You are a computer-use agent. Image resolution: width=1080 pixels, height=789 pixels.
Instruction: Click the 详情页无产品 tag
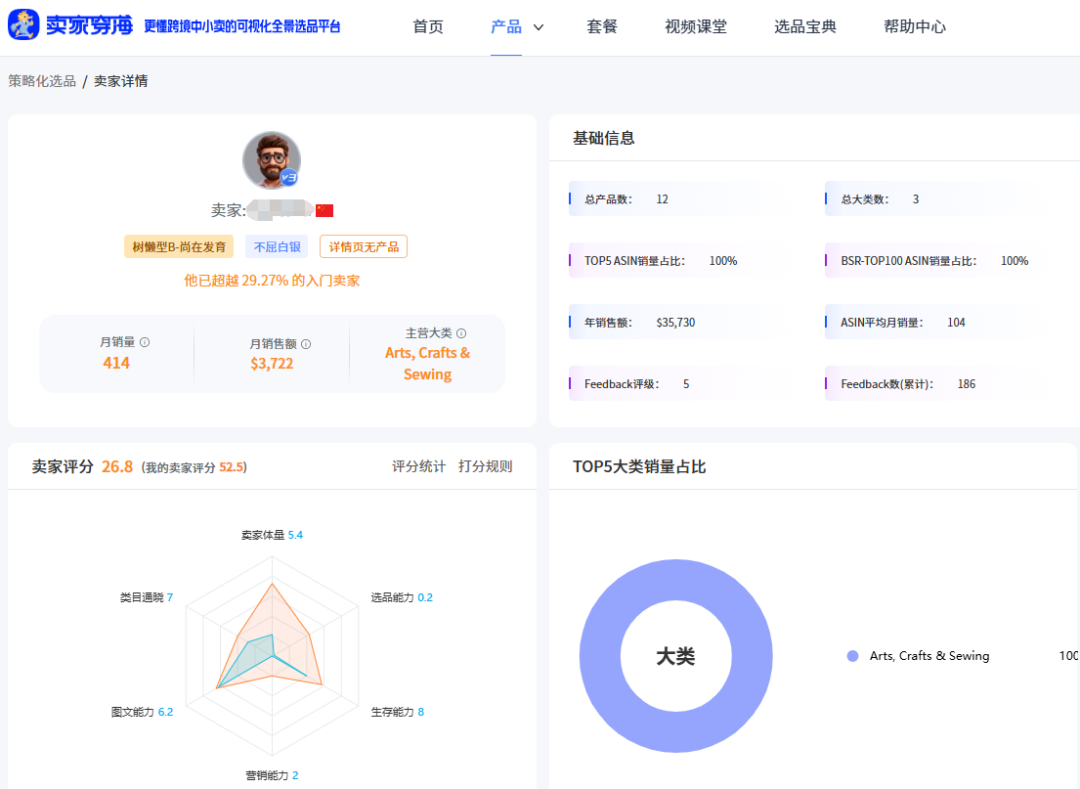click(363, 245)
